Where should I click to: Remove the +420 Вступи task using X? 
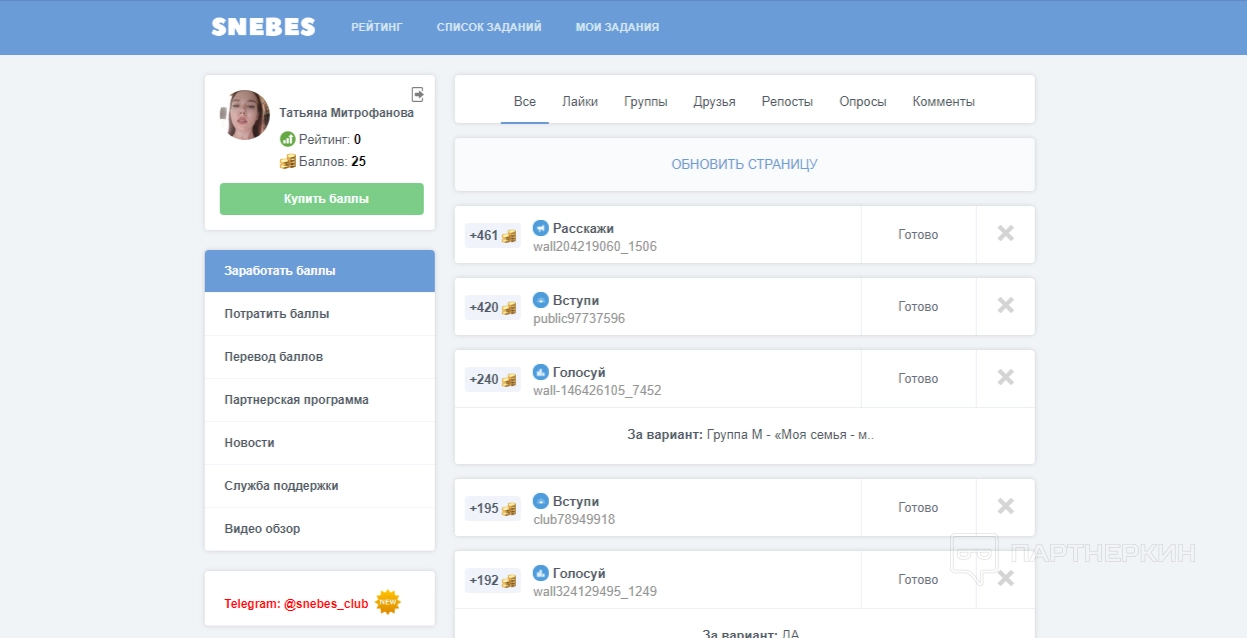click(1005, 306)
